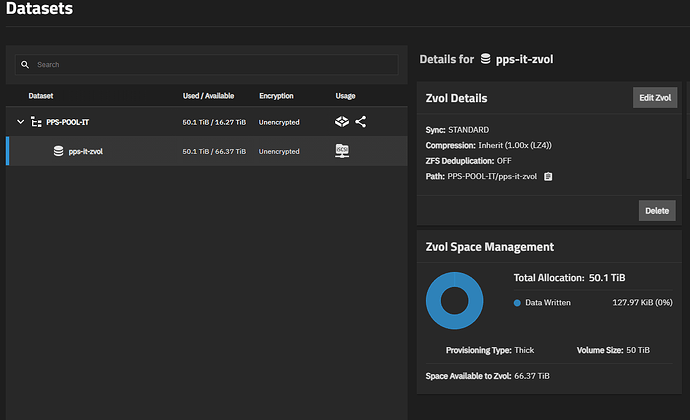Click the Data Written blue legend dot

click(517, 303)
